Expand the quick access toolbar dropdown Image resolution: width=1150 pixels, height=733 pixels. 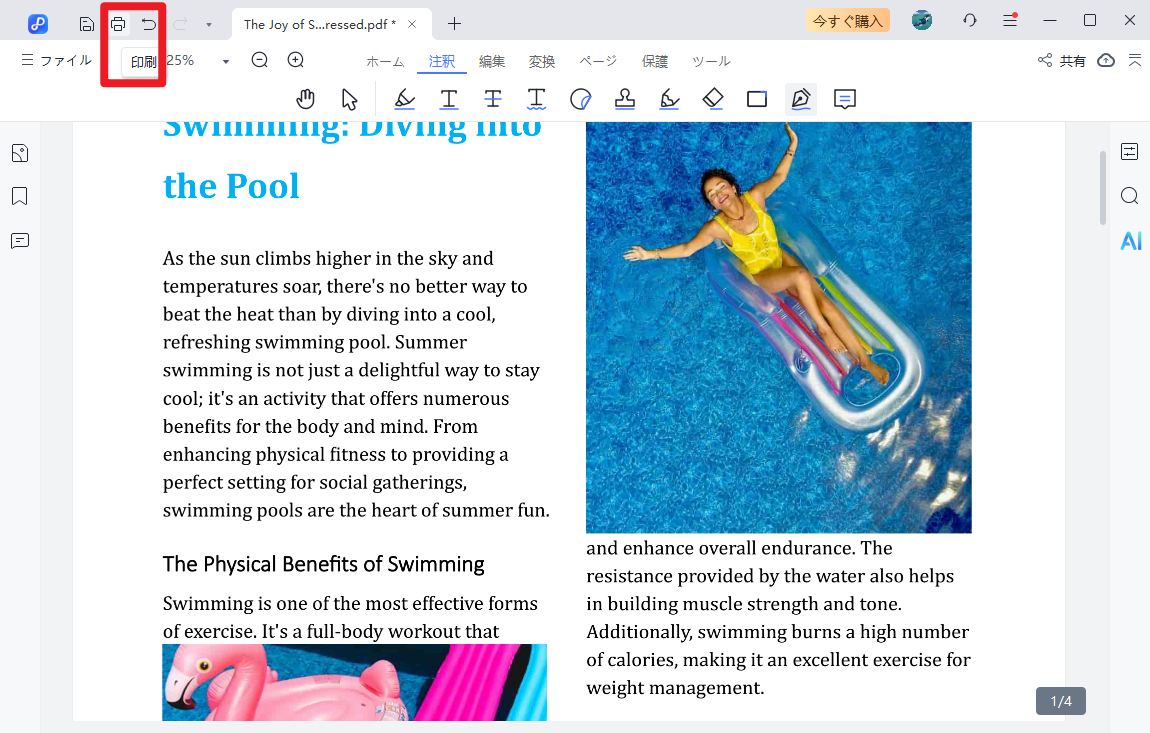tap(208, 24)
